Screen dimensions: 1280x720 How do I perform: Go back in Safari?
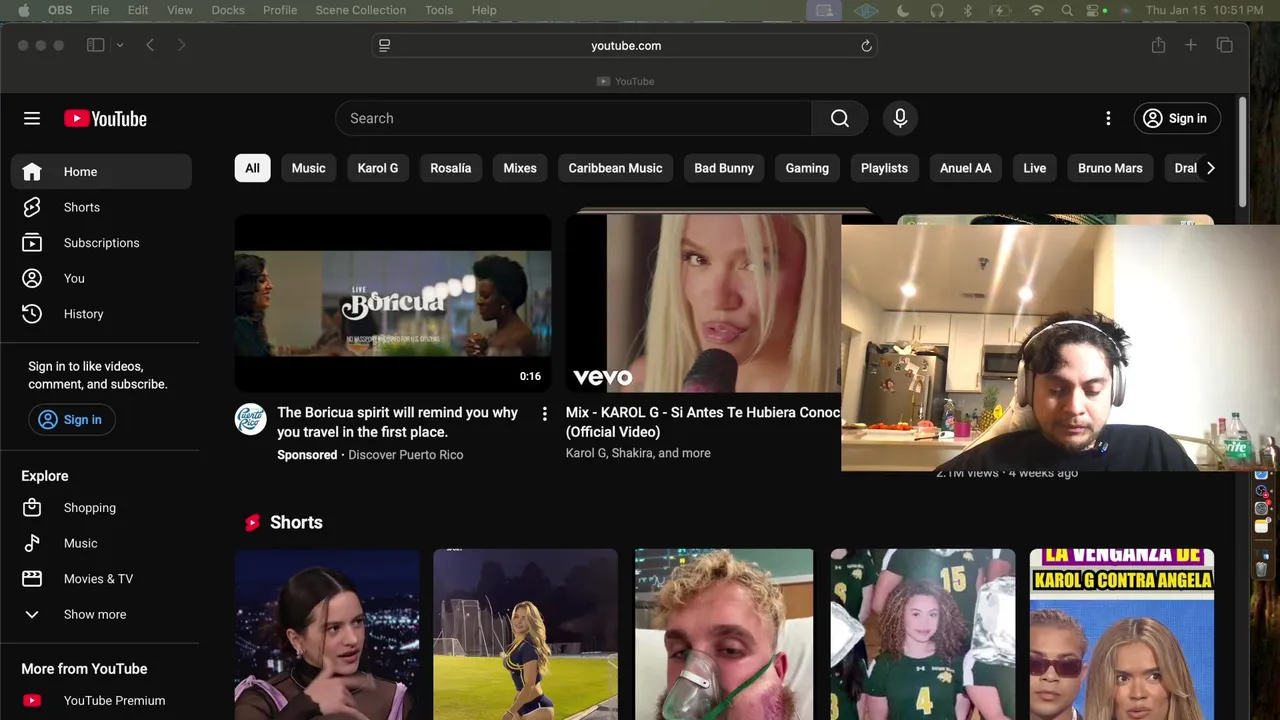150,45
